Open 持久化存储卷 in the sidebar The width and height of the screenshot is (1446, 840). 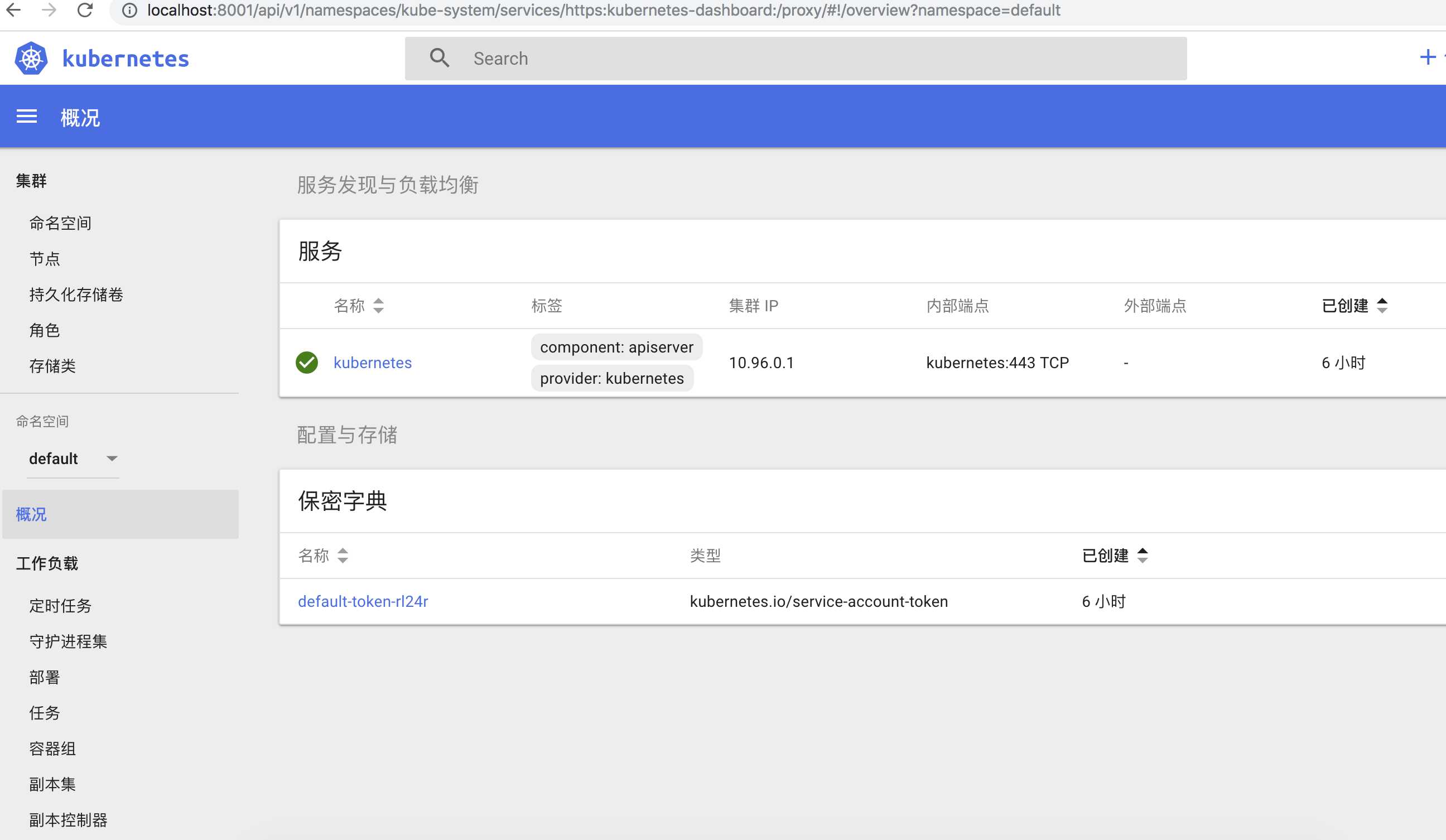click(x=76, y=295)
